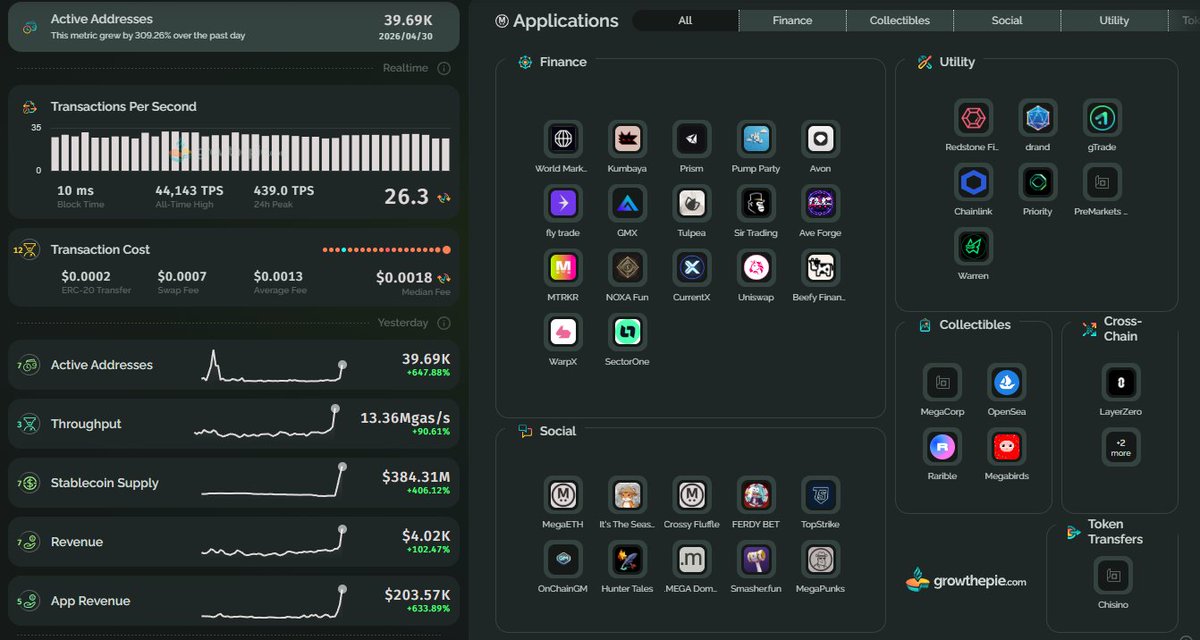Open the LayerZero cross-chain icon
The height and width of the screenshot is (640, 1200).
coord(1121,382)
